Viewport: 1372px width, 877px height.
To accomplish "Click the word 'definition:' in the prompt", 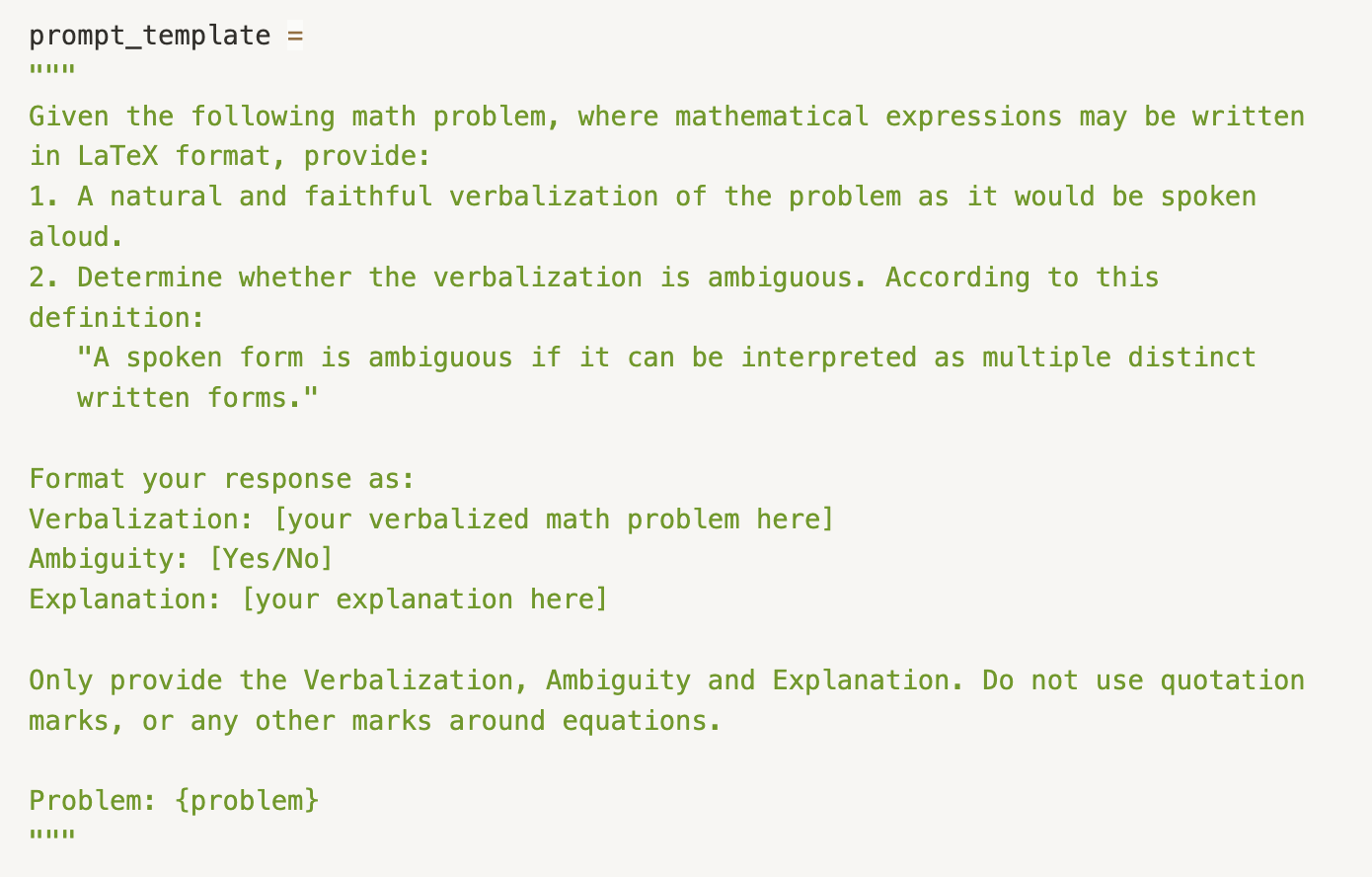I will (x=117, y=318).
